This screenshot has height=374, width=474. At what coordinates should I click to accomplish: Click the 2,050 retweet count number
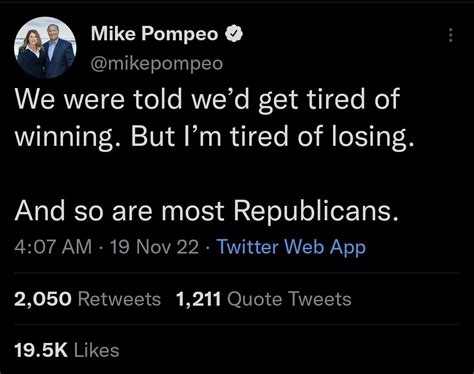(43, 299)
